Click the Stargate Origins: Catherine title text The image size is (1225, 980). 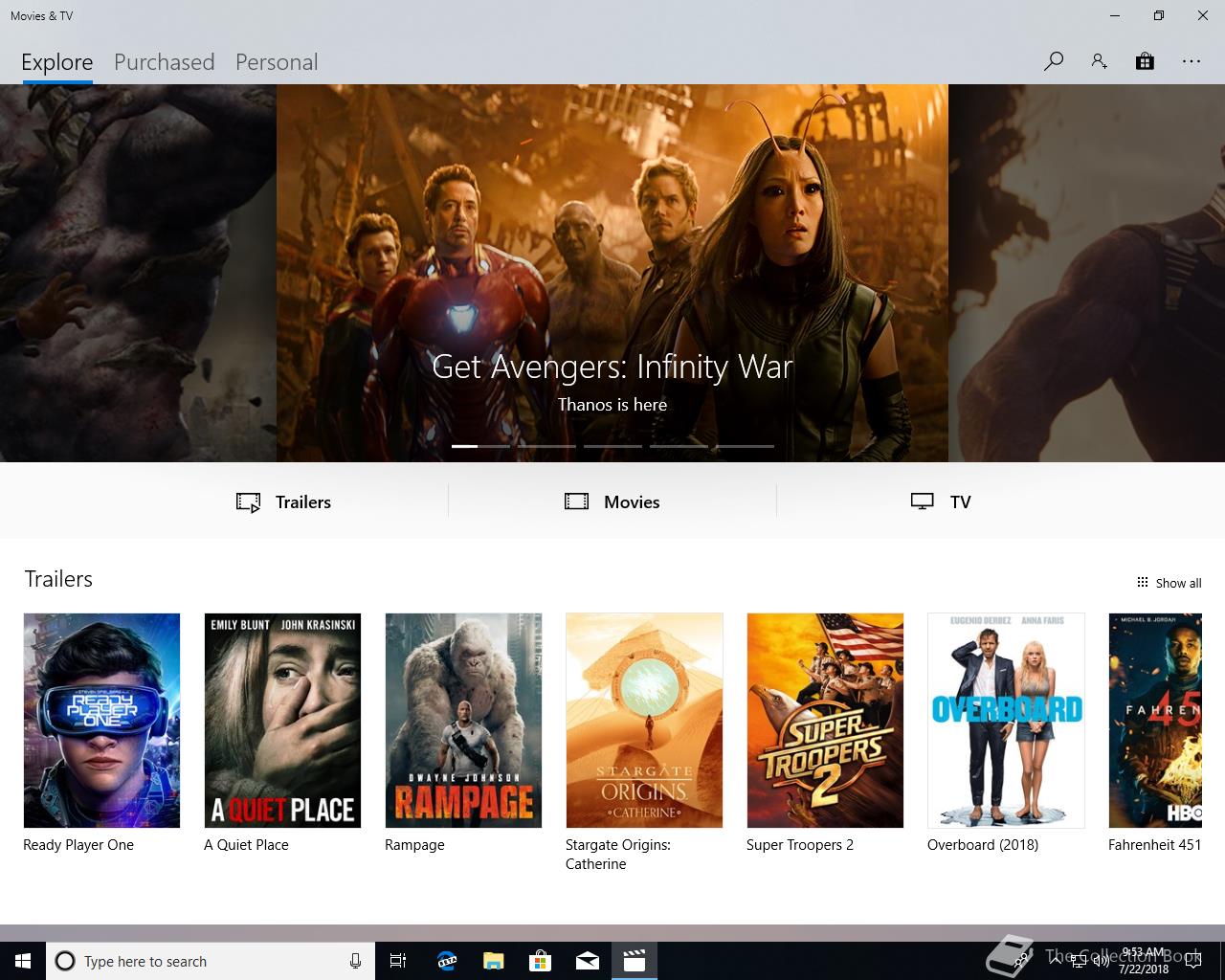point(618,855)
